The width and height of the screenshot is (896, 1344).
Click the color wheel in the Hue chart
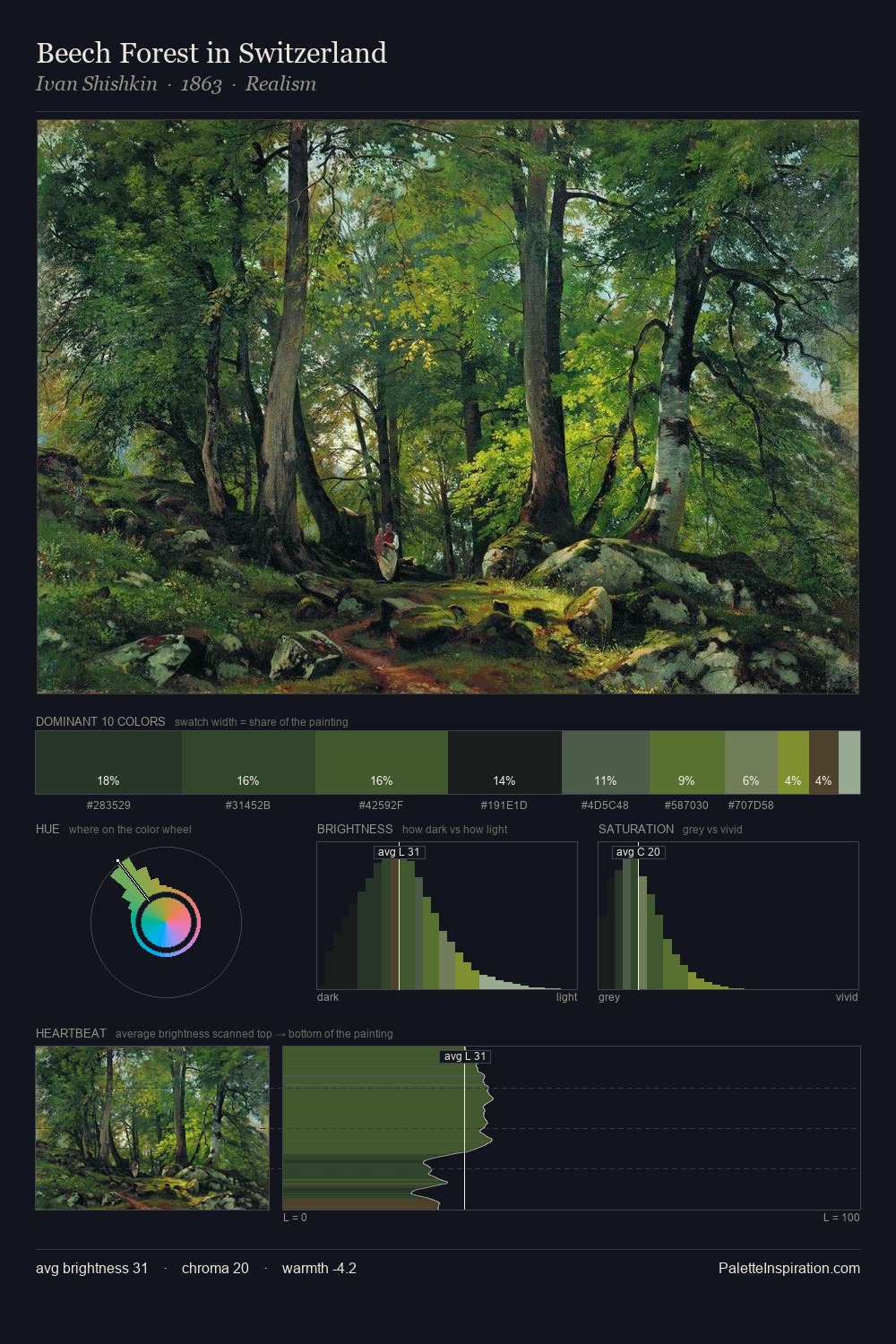[166, 923]
